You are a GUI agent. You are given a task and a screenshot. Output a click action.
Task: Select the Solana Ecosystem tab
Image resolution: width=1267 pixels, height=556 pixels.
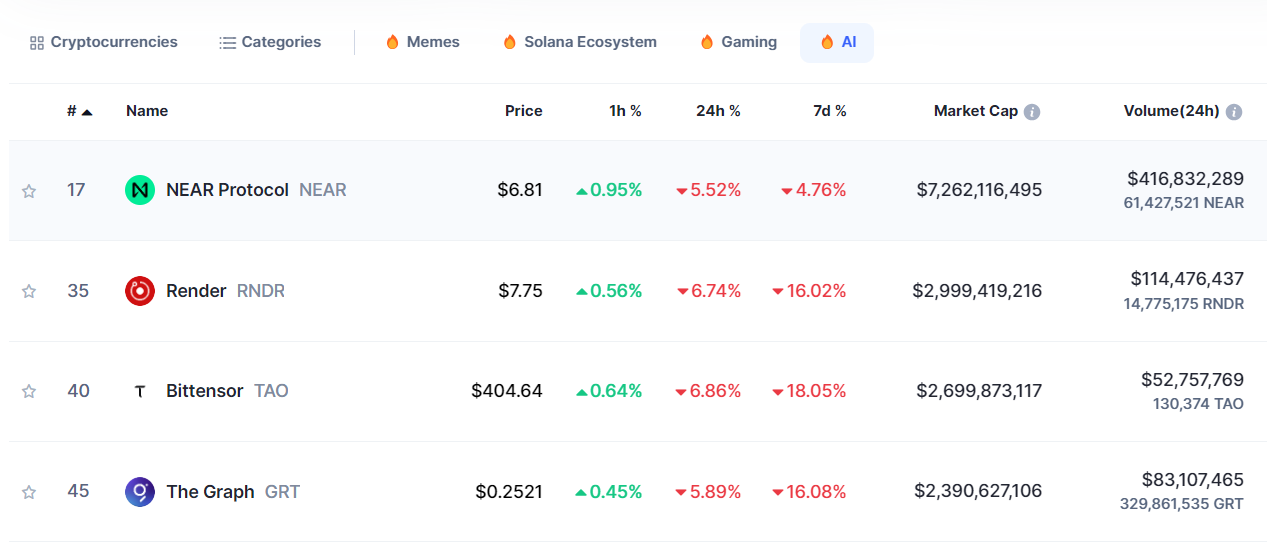point(580,42)
